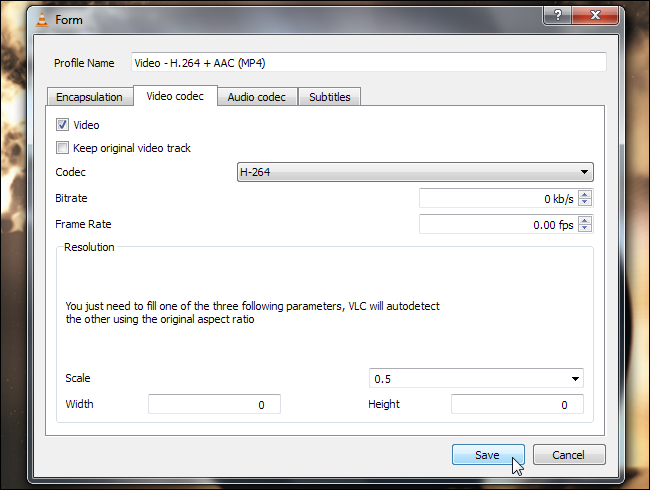
Task: Click the 'You just need to fill' hint text
Action: (252, 313)
